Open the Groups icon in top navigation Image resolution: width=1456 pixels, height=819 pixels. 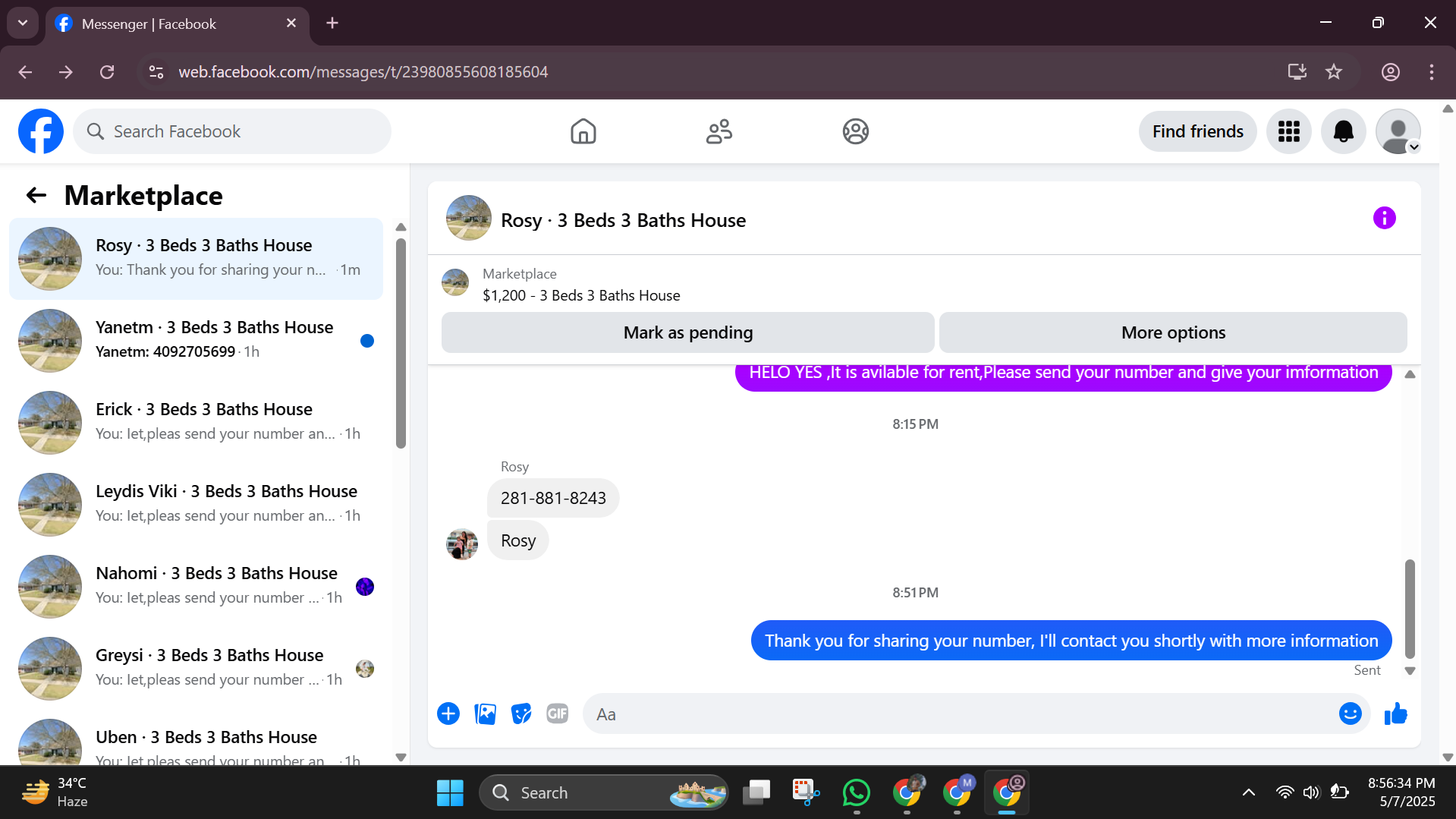[x=855, y=131]
